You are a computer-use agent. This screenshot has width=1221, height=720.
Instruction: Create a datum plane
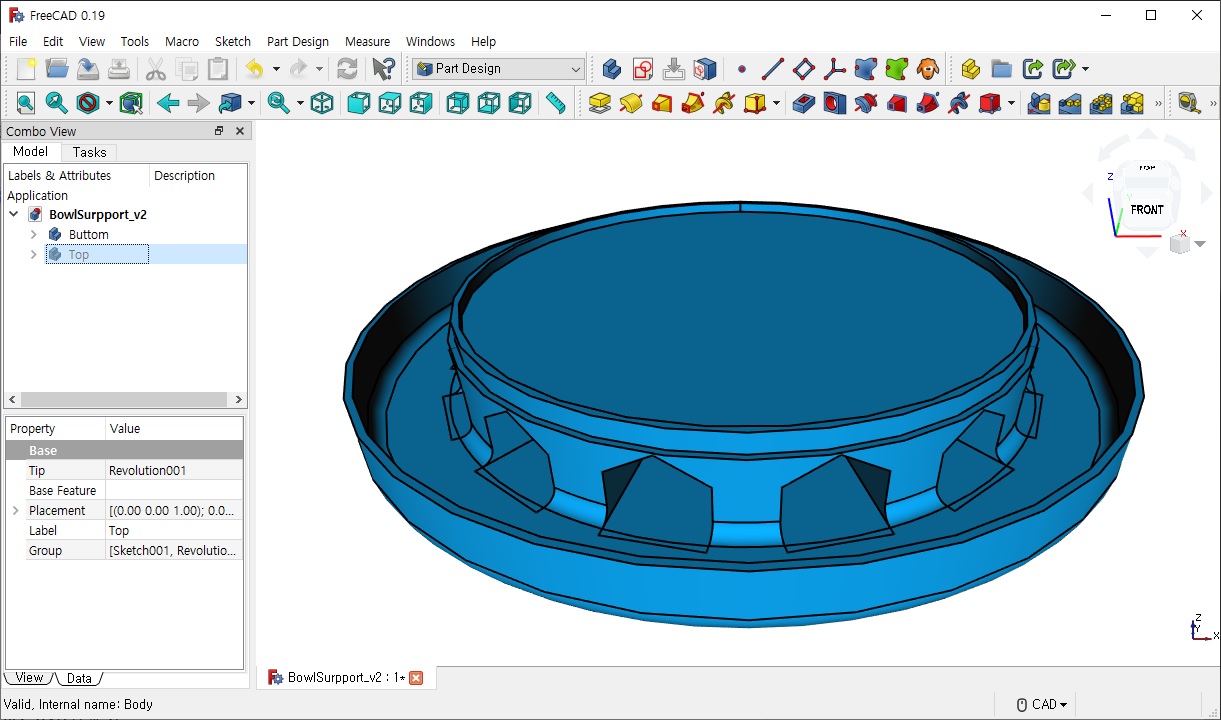(x=803, y=69)
